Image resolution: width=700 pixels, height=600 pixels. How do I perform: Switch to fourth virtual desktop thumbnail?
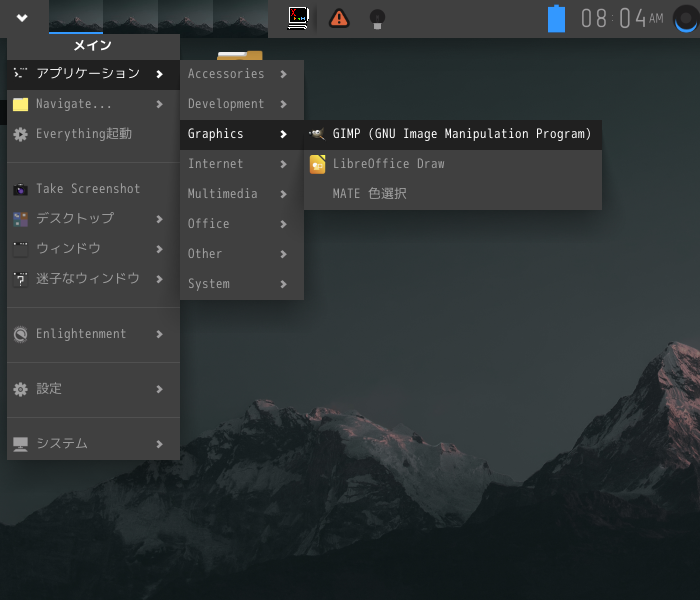(x=240, y=17)
